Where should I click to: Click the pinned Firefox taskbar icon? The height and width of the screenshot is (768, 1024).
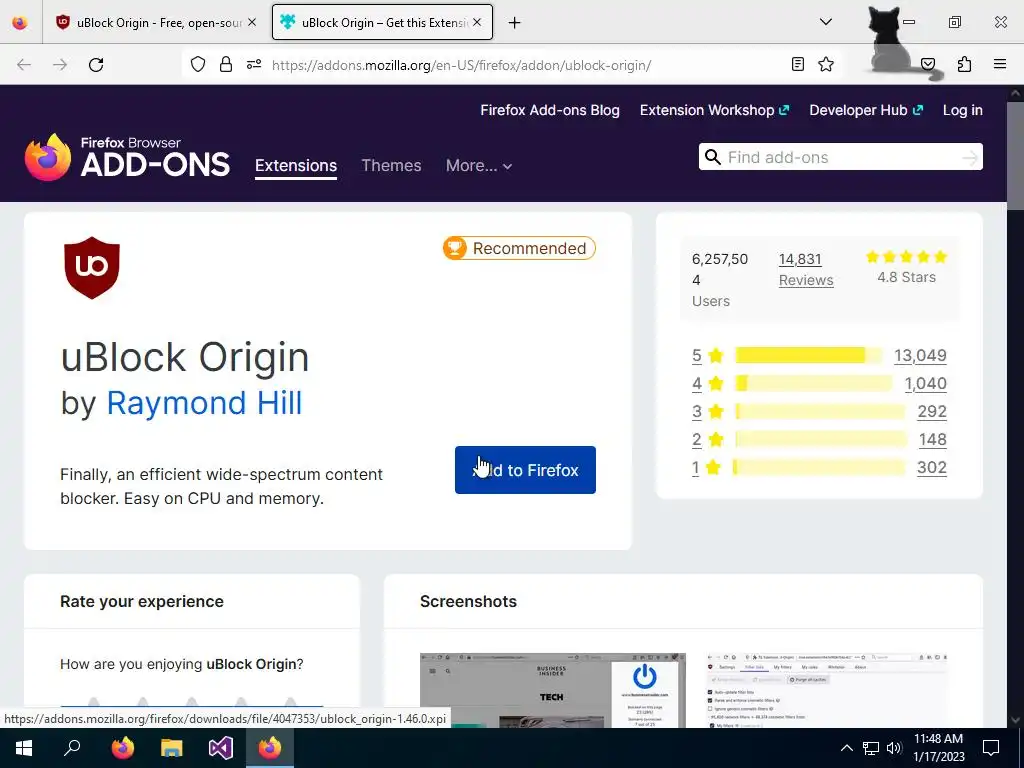coord(122,748)
